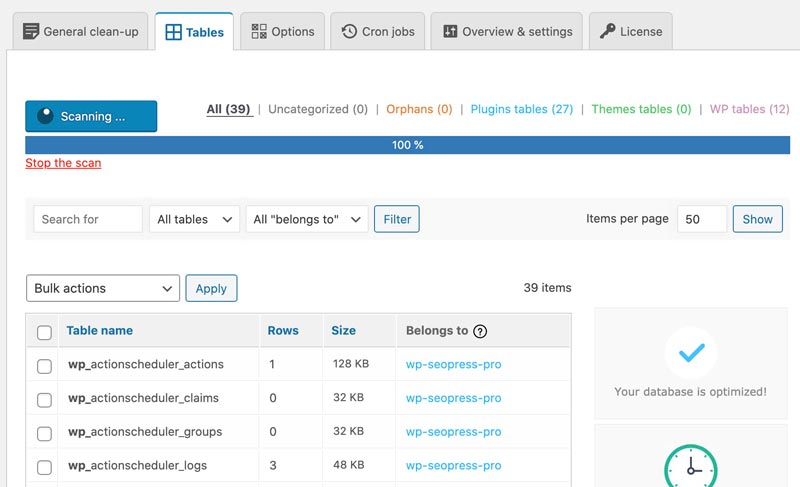
Task: Show Themes tables (0)
Action: 641,109
